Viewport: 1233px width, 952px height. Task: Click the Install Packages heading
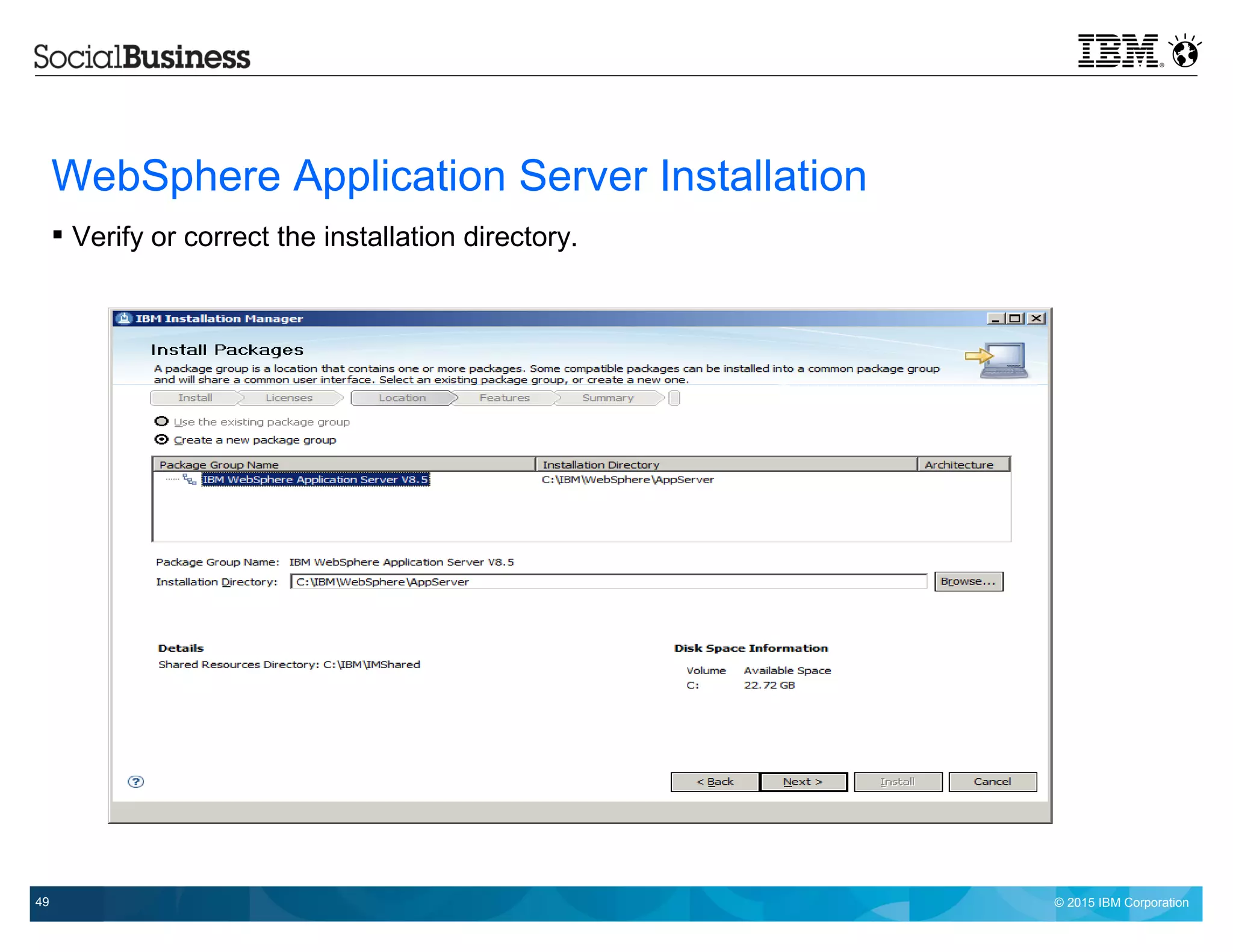227,350
